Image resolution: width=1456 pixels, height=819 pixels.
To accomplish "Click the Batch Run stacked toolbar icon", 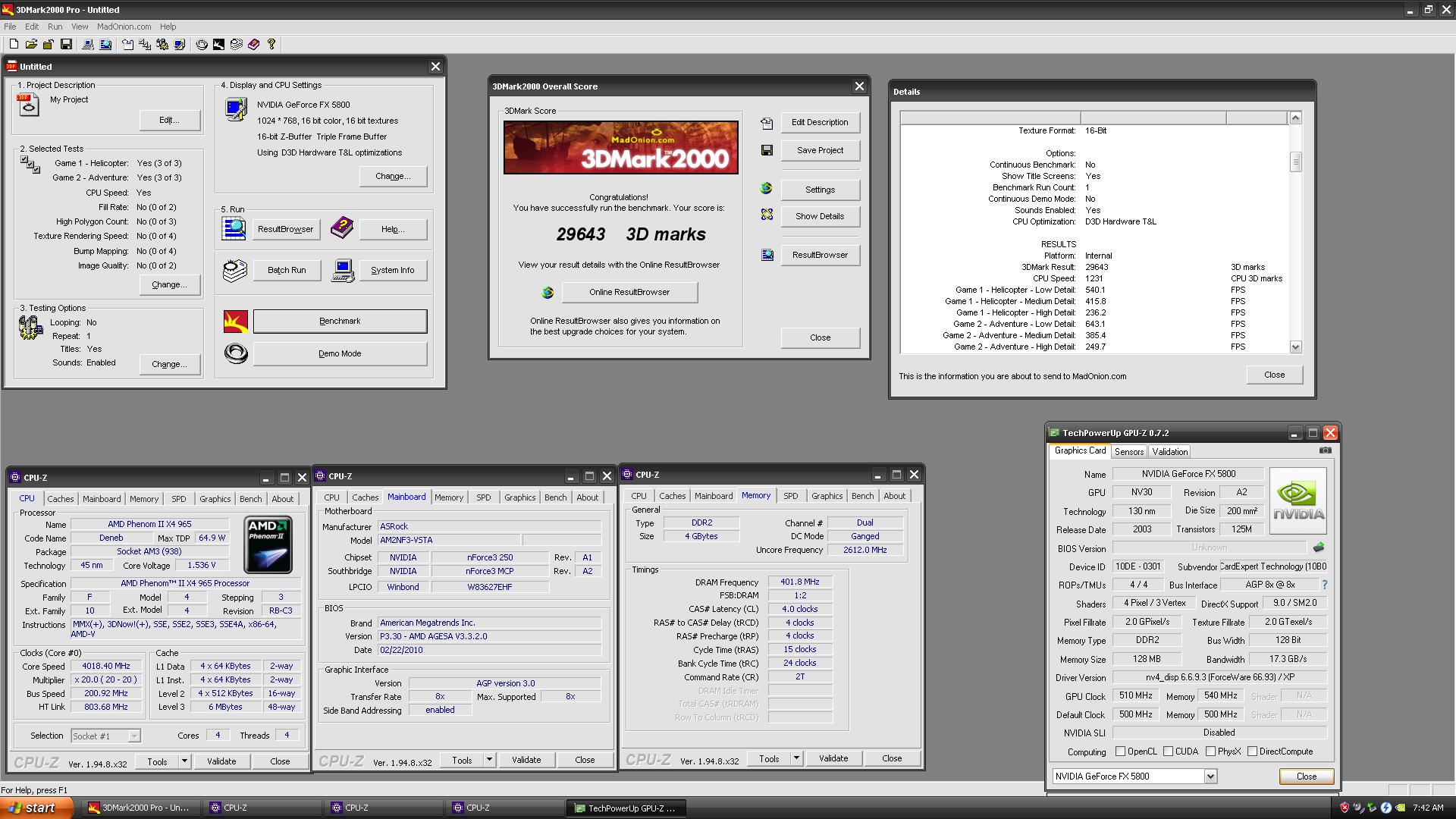I will (237, 45).
